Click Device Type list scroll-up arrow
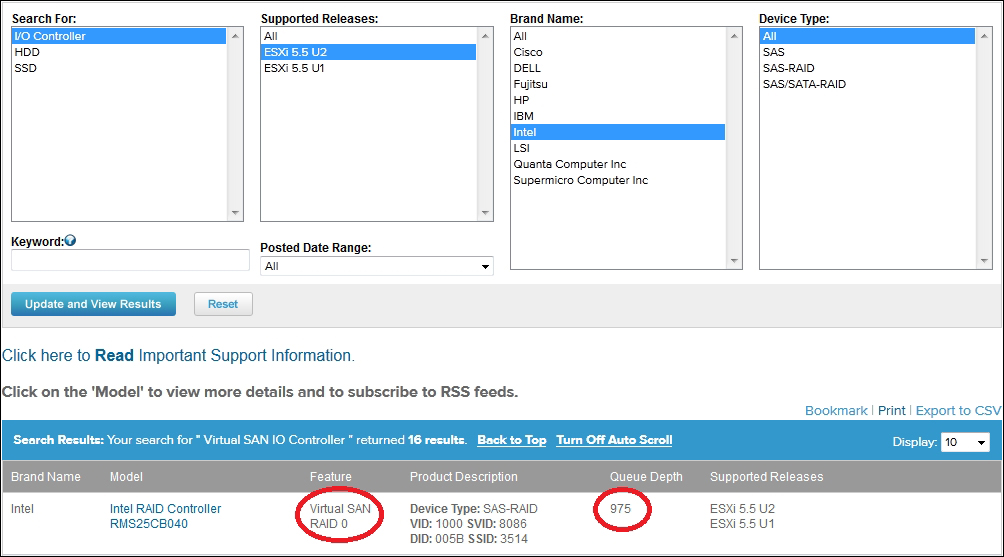1004x557 pixels. click(984, 36)
